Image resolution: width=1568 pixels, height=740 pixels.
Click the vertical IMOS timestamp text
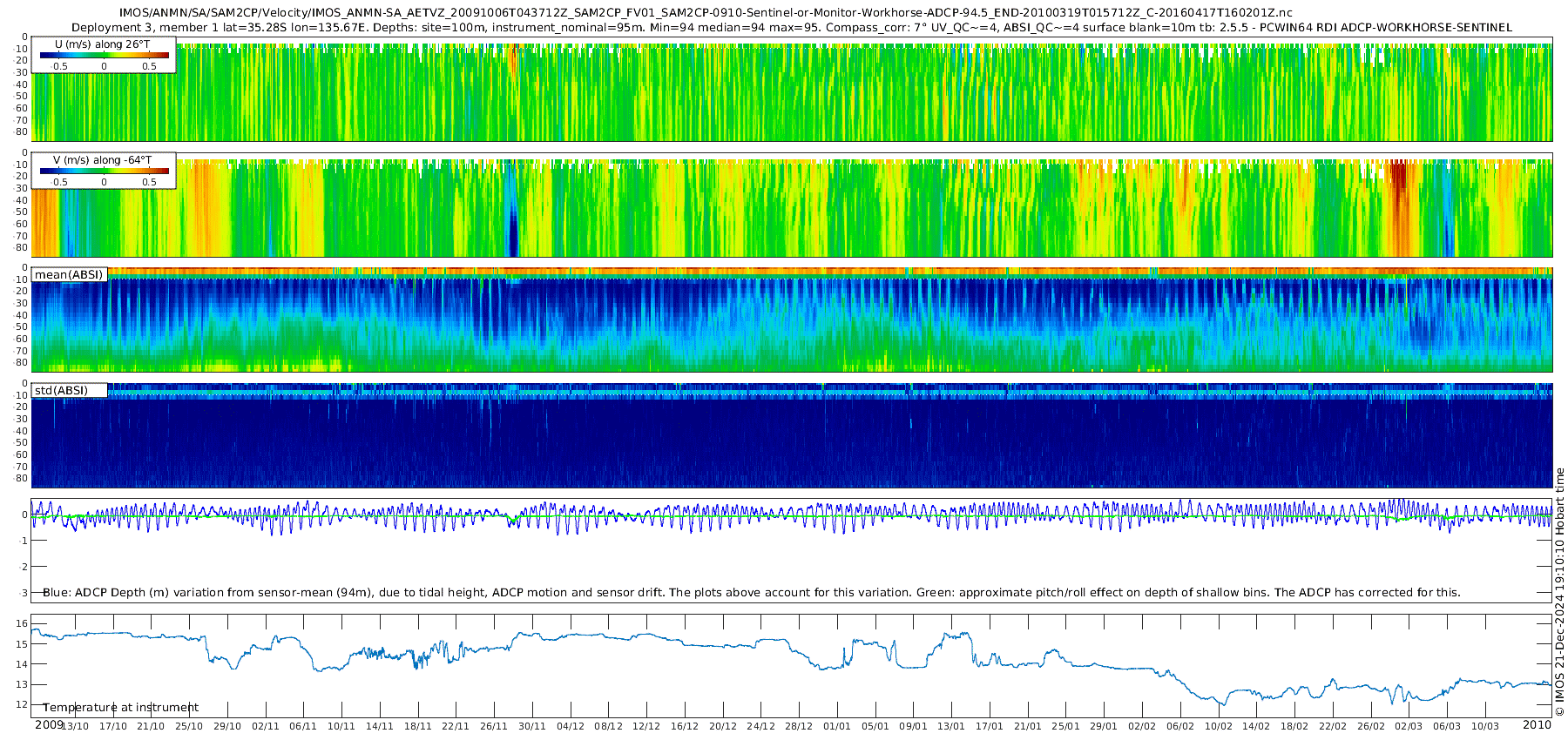tap(1559, 592)
